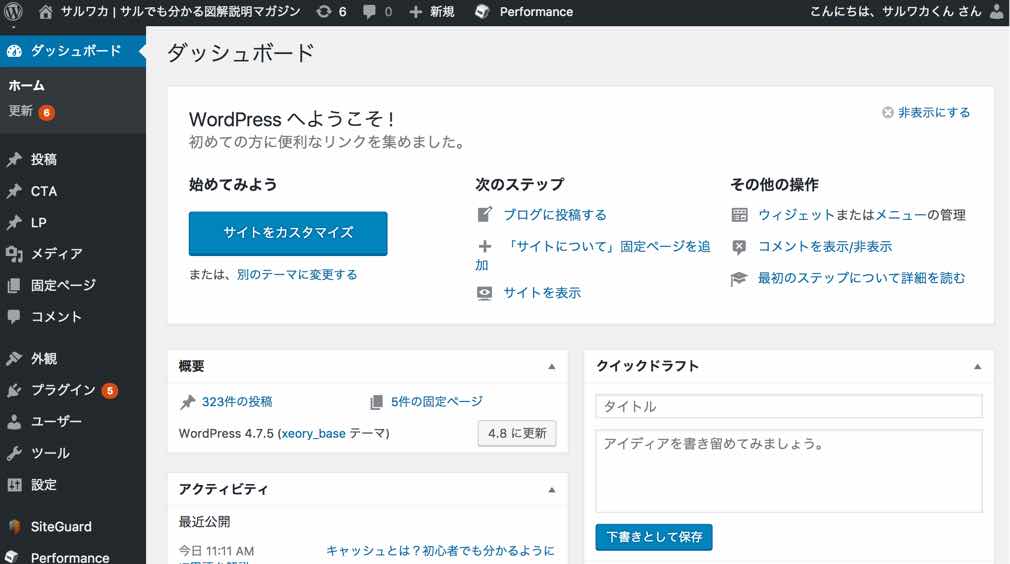Open 「サイトについて」固定ページを追加 link

607,247
